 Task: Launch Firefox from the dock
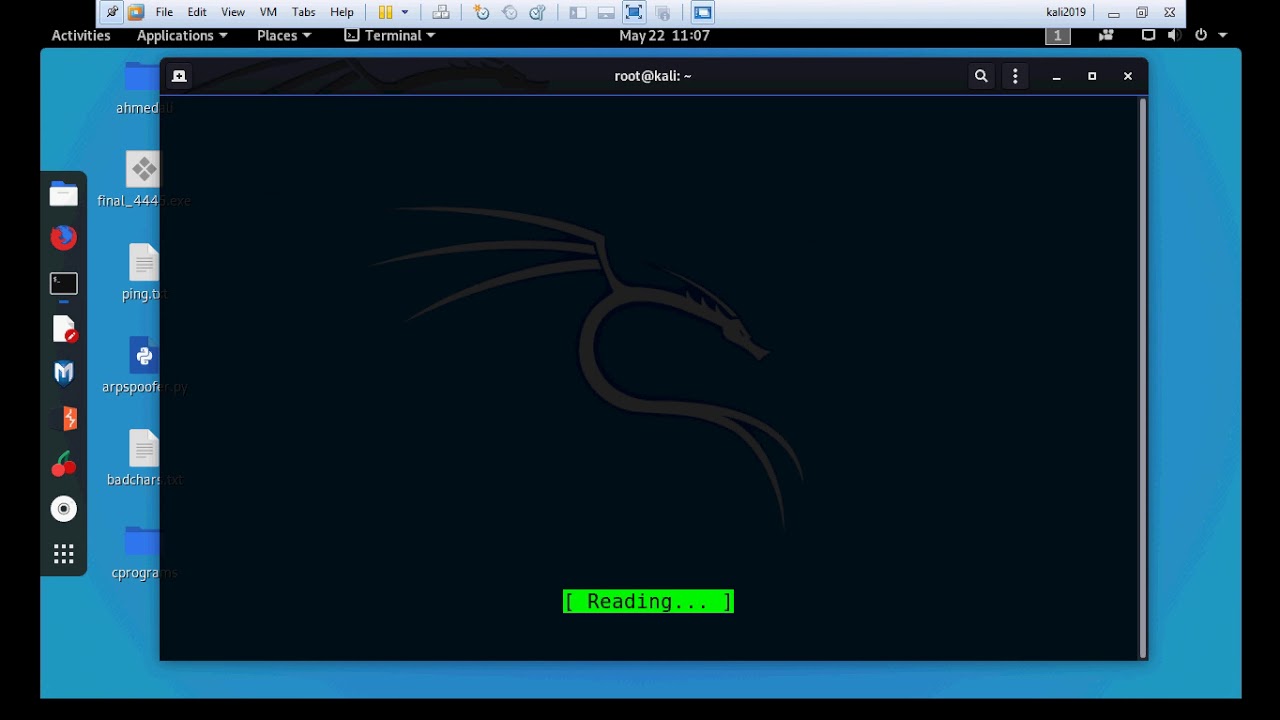(64, 238)
